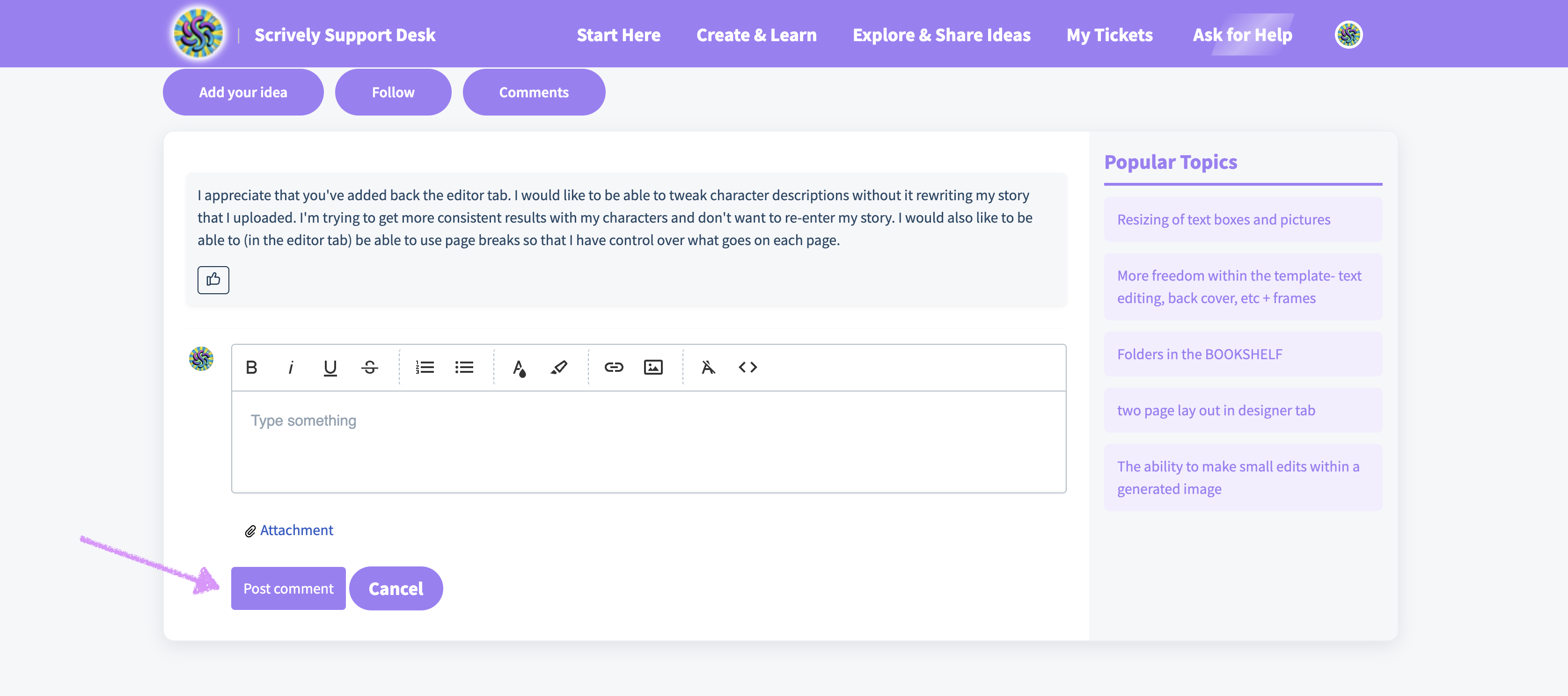Toggle underline text formatting
This screenshot has height=696, width=1568.
click(x=330, y=368)
